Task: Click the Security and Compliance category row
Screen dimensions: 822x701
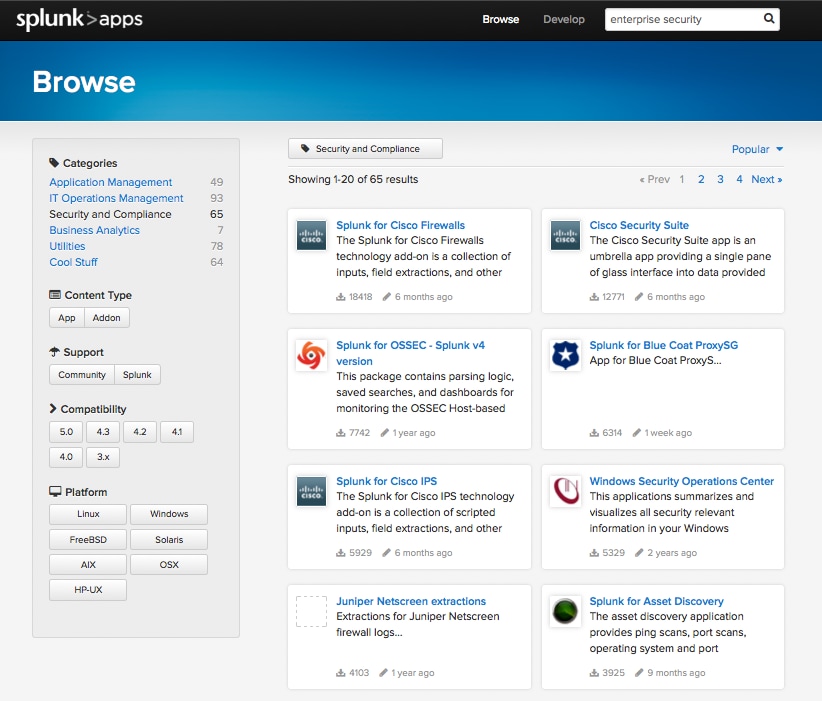Action: click(136, 214)
